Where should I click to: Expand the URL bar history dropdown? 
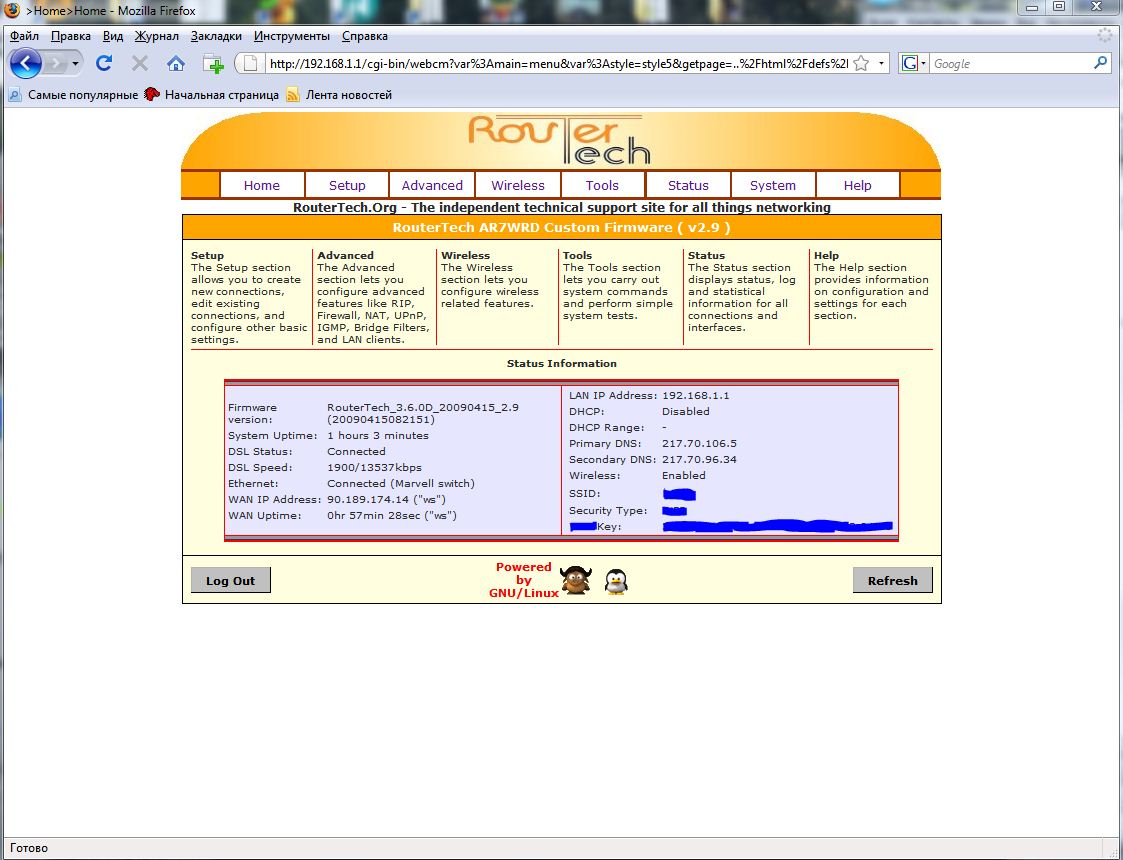pos(881,64)
